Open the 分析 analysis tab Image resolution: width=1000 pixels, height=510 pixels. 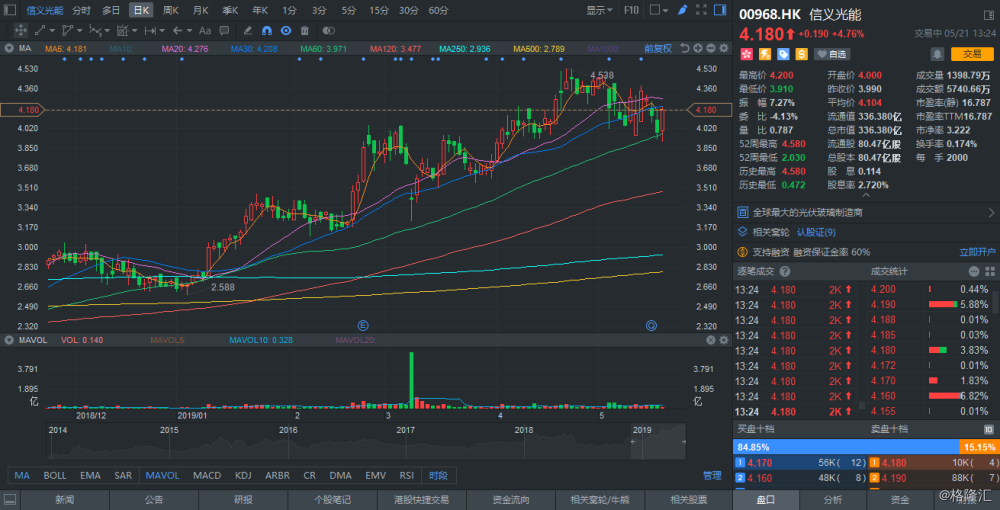pos(832,500)
